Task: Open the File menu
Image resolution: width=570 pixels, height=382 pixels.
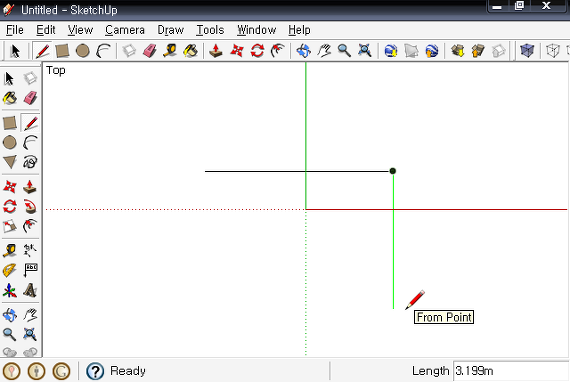Action: click(15, 30)
